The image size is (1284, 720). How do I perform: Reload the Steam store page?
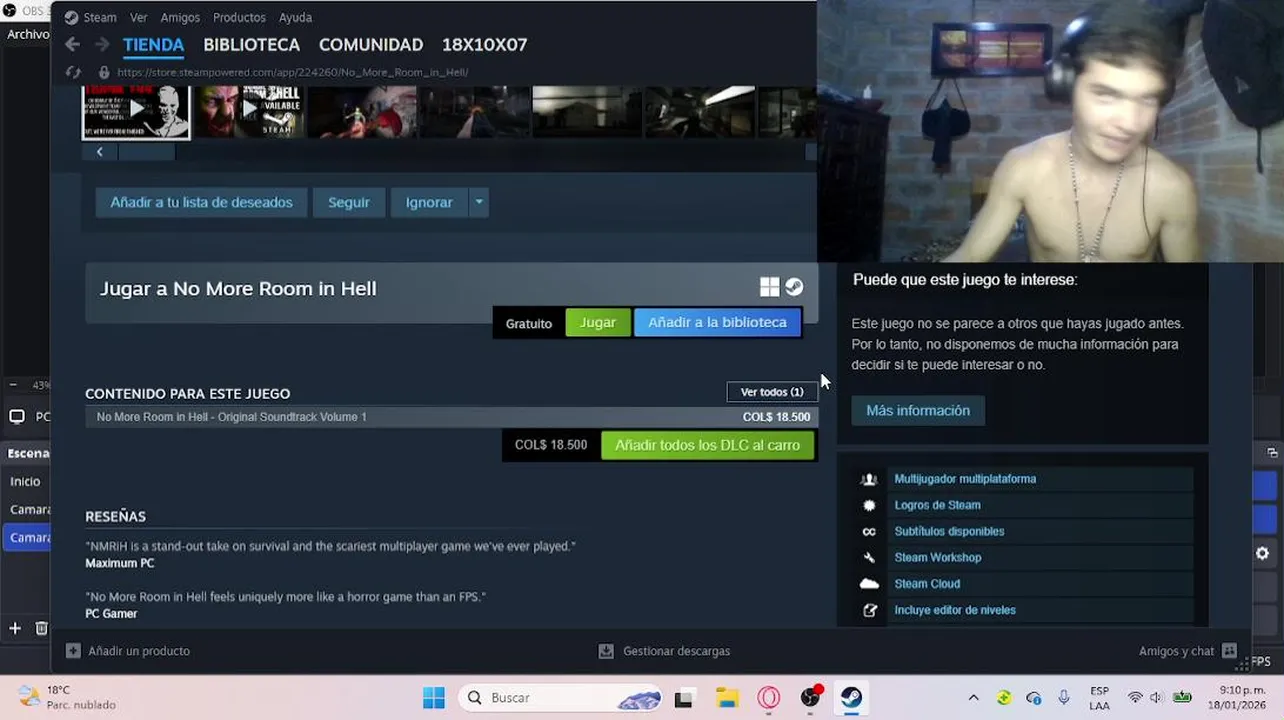tap(73, 72)
